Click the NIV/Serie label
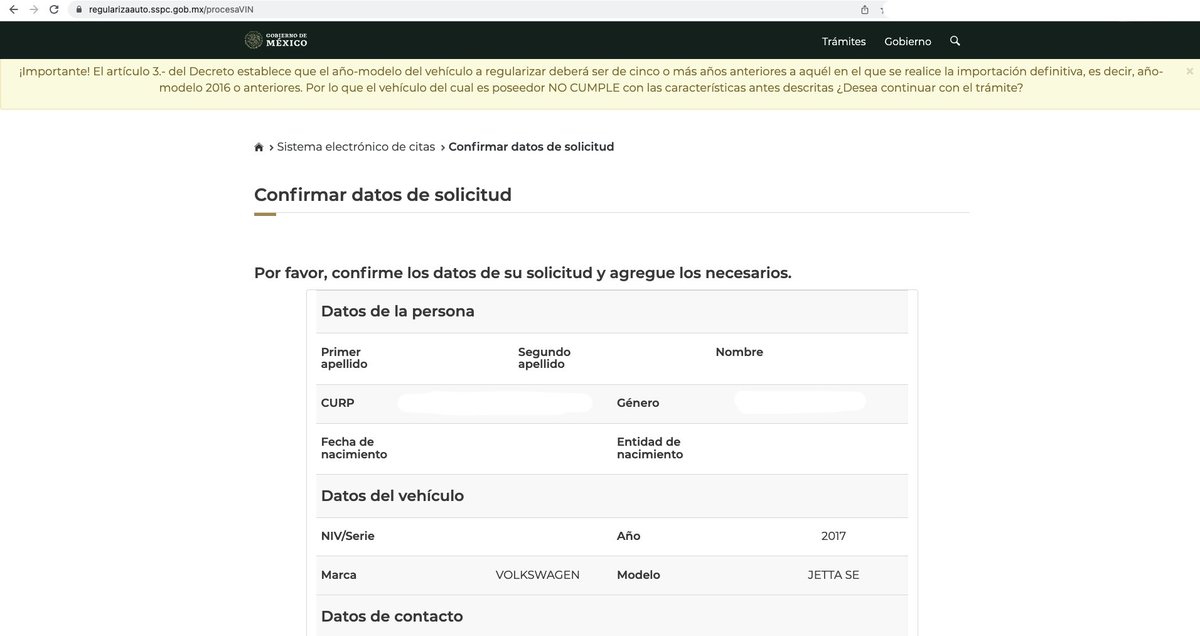 [348, 536]
